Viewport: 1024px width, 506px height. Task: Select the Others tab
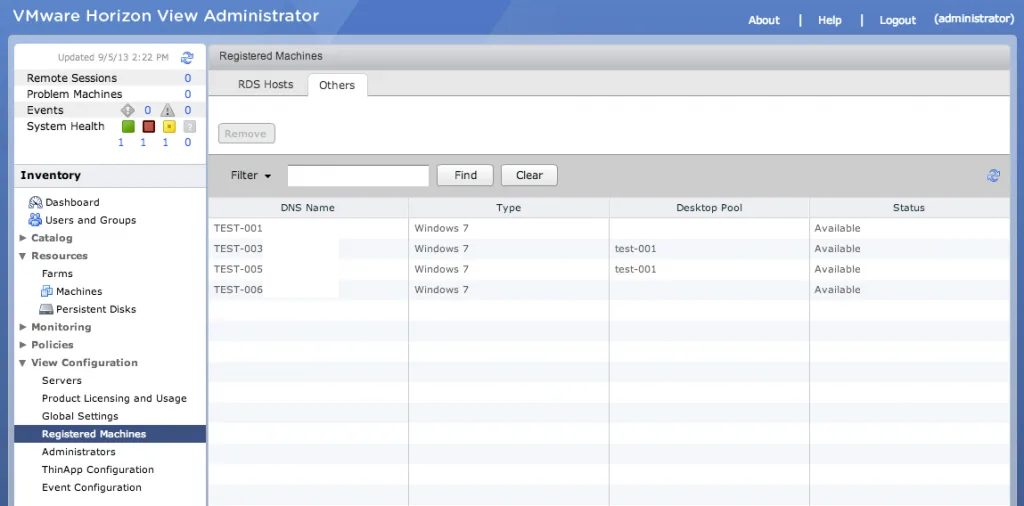(337, 85)
